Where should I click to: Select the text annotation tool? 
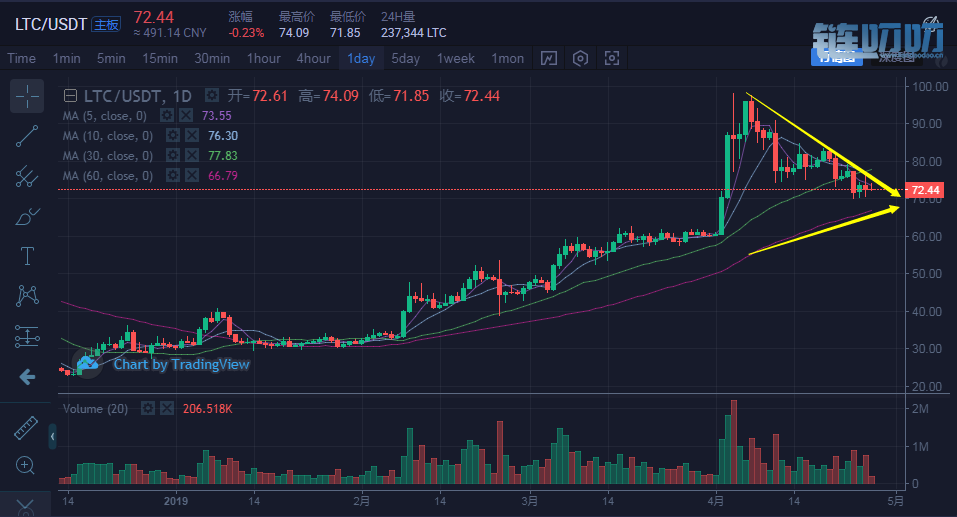tap(27, 256)
